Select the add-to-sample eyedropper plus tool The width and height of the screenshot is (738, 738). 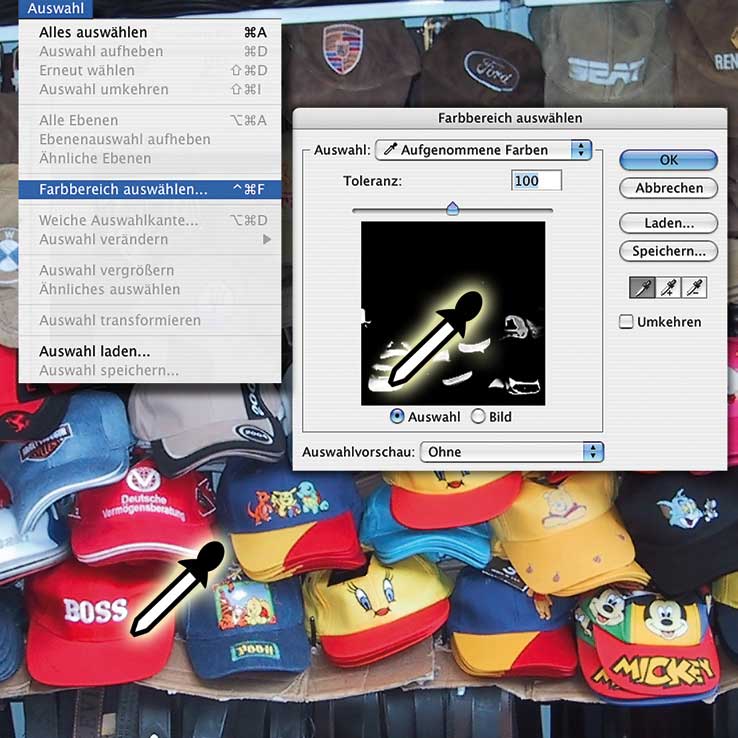click(668, 288)
